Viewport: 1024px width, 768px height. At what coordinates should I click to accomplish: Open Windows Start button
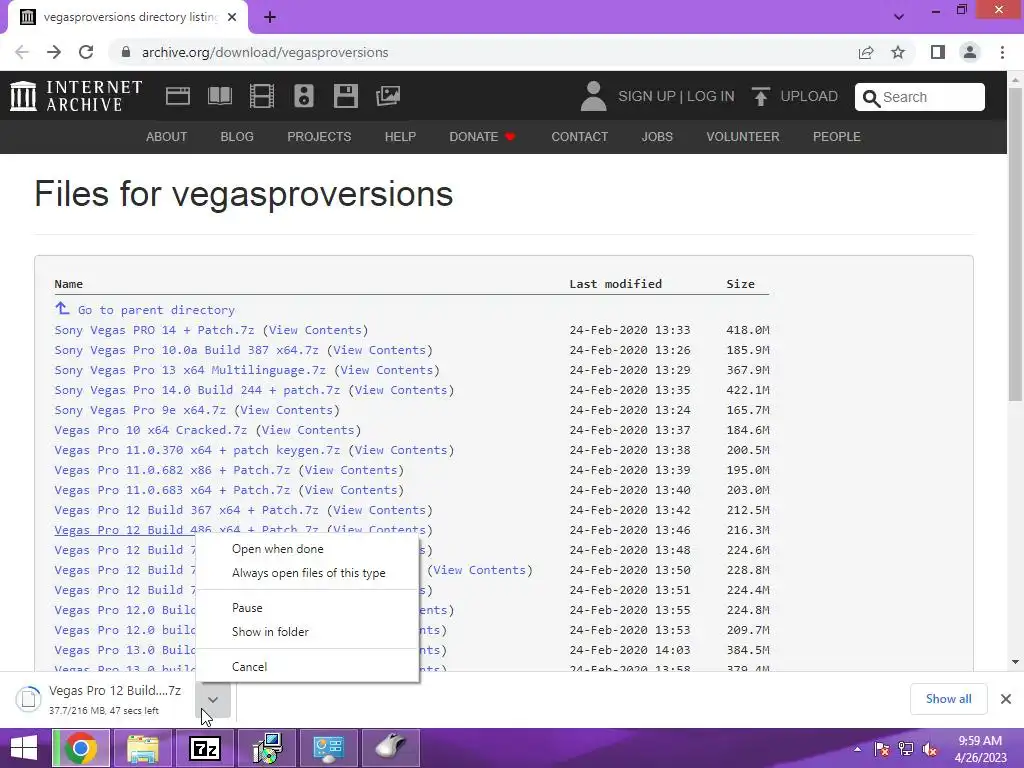pos(24,748)
